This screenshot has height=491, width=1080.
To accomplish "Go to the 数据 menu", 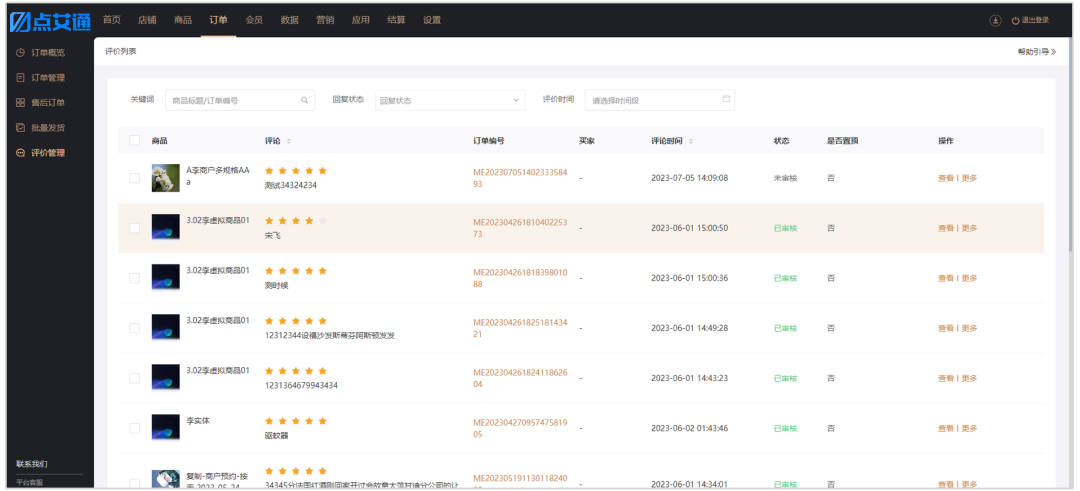I will point(289,20).
